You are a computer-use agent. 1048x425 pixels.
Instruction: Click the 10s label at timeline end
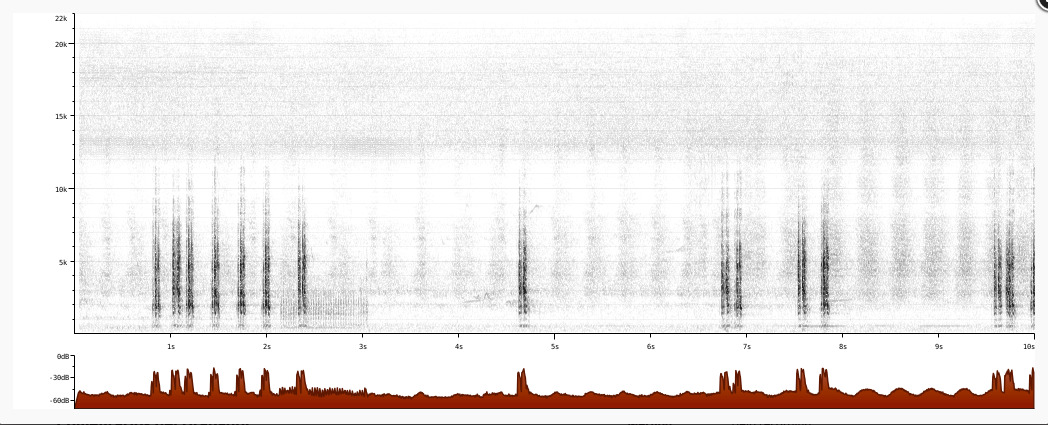(1029, 346)
